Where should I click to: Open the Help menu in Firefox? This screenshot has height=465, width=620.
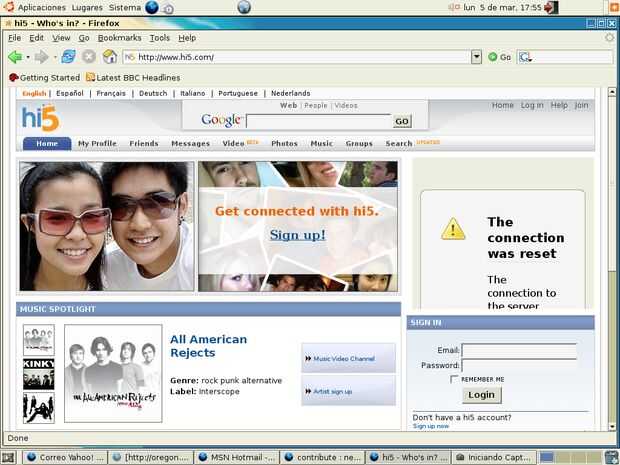(x=187, y=38)
